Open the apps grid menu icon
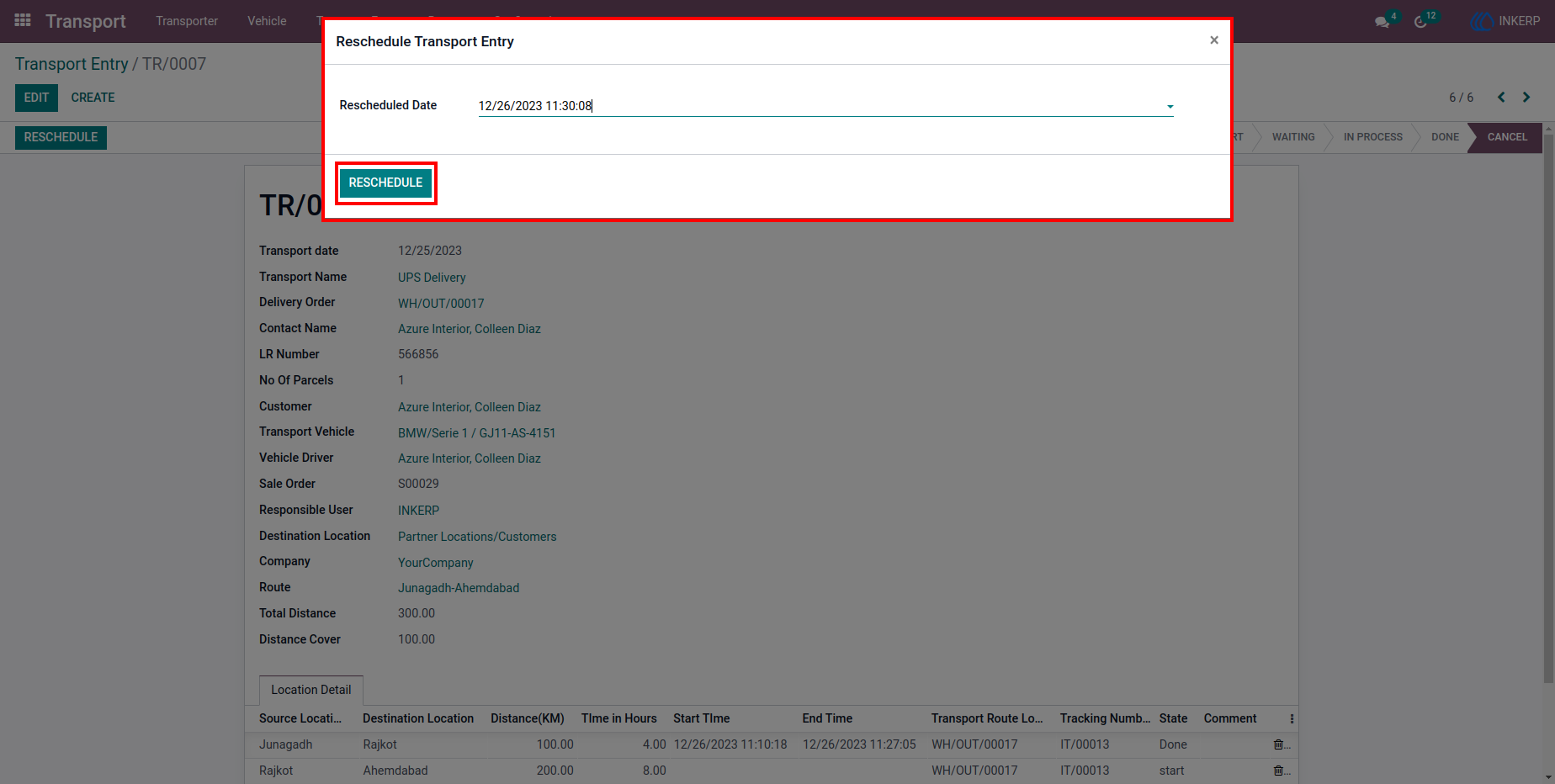Viewport: 1555px width, 784px height. (23, 20)
